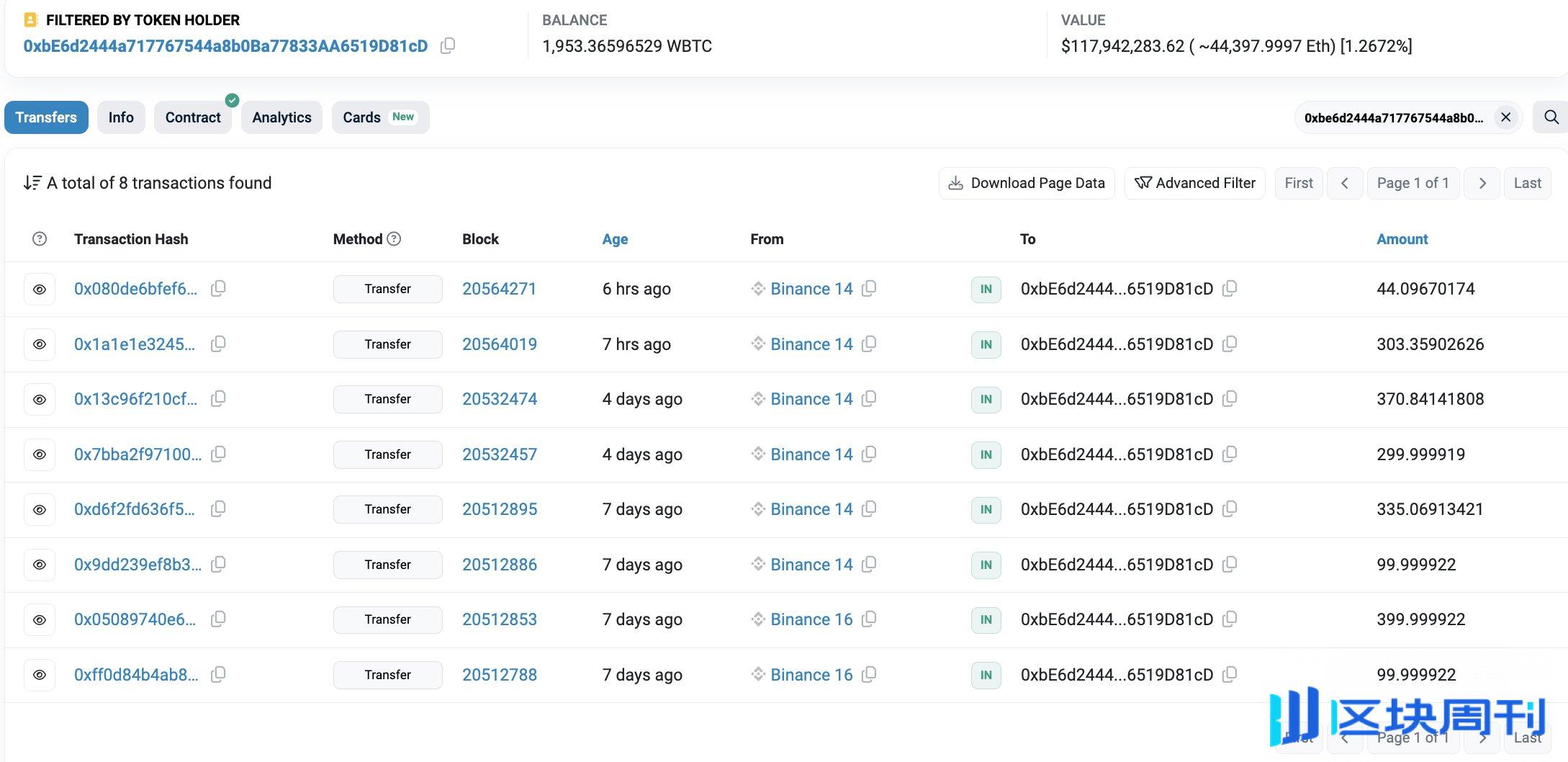Click the balance 1,953.36596529 WBTC text
The image size is (1568, 762).
[627, 46]
